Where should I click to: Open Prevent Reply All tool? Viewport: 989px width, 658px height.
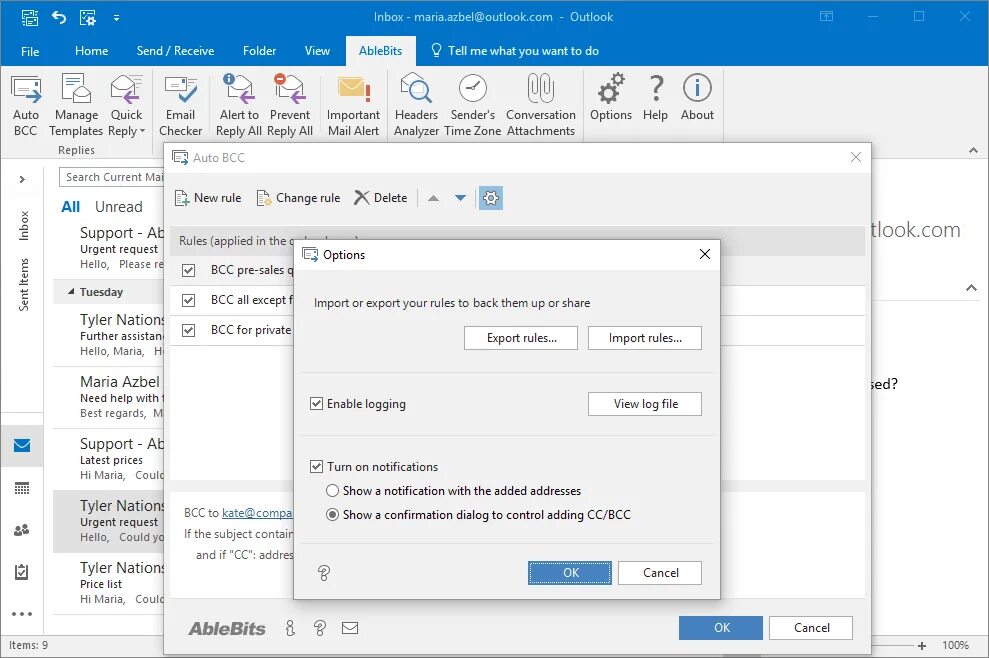pos(290,105)
